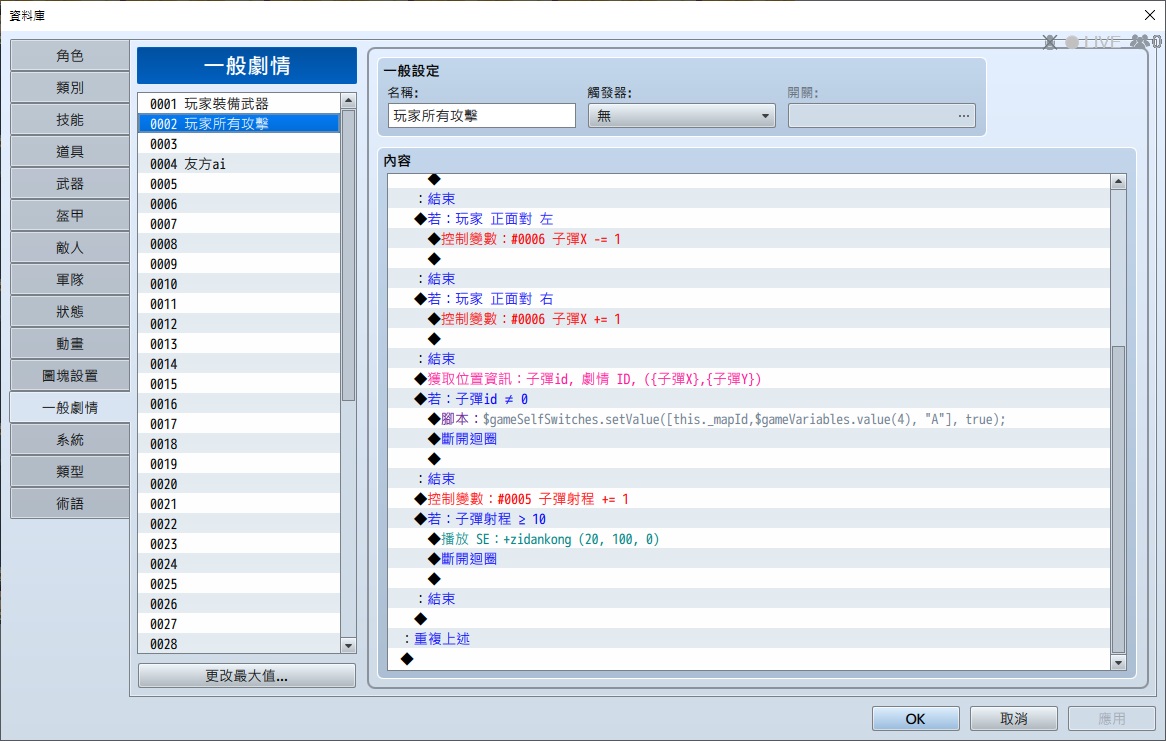Viewport: 1166px width, 741px height.
Task: Select common event 0010
Action: [x=239, y=284]
